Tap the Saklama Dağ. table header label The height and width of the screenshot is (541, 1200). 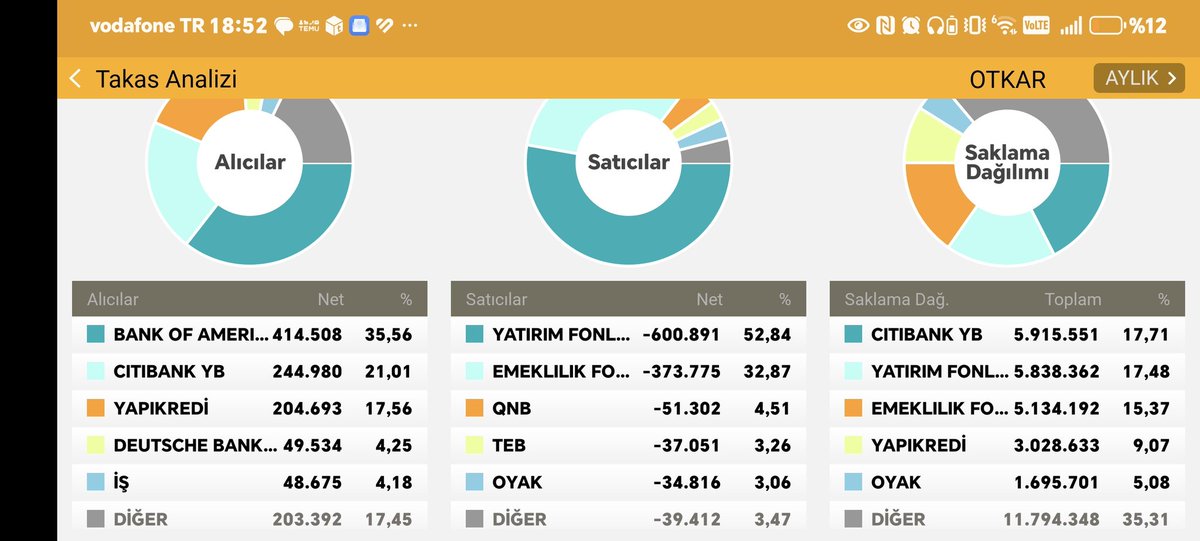pyautogui.click(x=896, y=299)
